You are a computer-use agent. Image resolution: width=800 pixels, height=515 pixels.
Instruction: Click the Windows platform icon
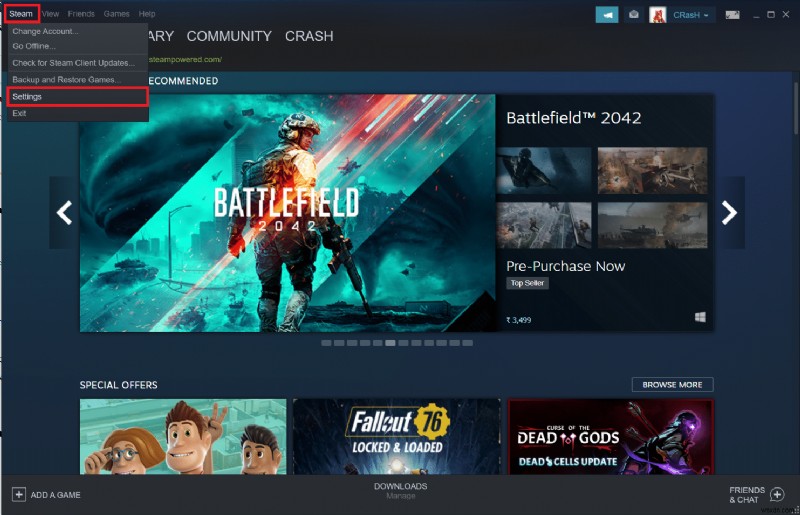pos(701,317)
